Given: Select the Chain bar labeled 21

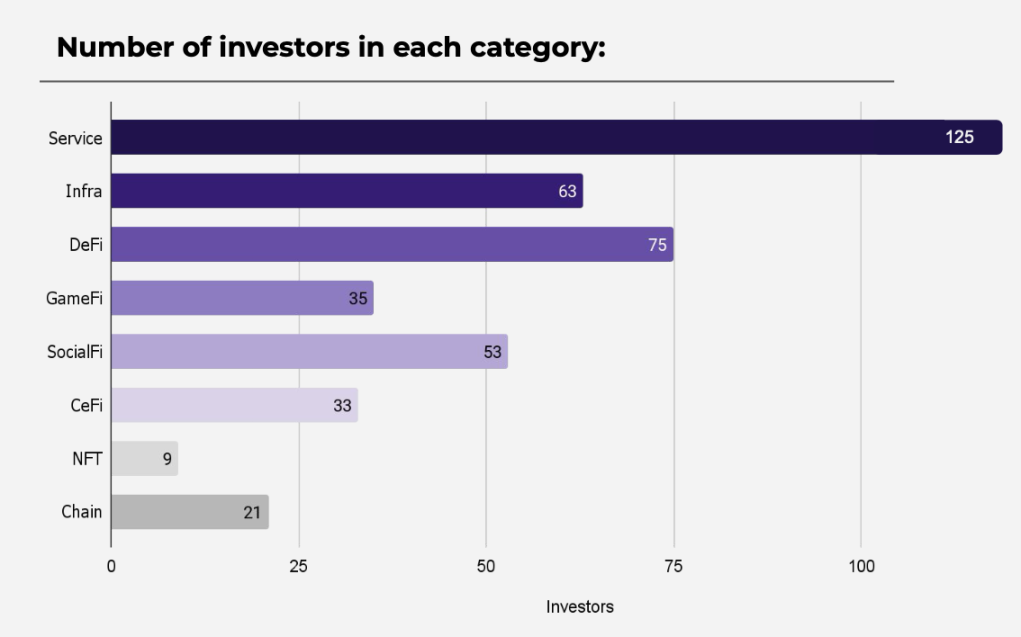Looking at the screenshot, I should pos(190,512).
